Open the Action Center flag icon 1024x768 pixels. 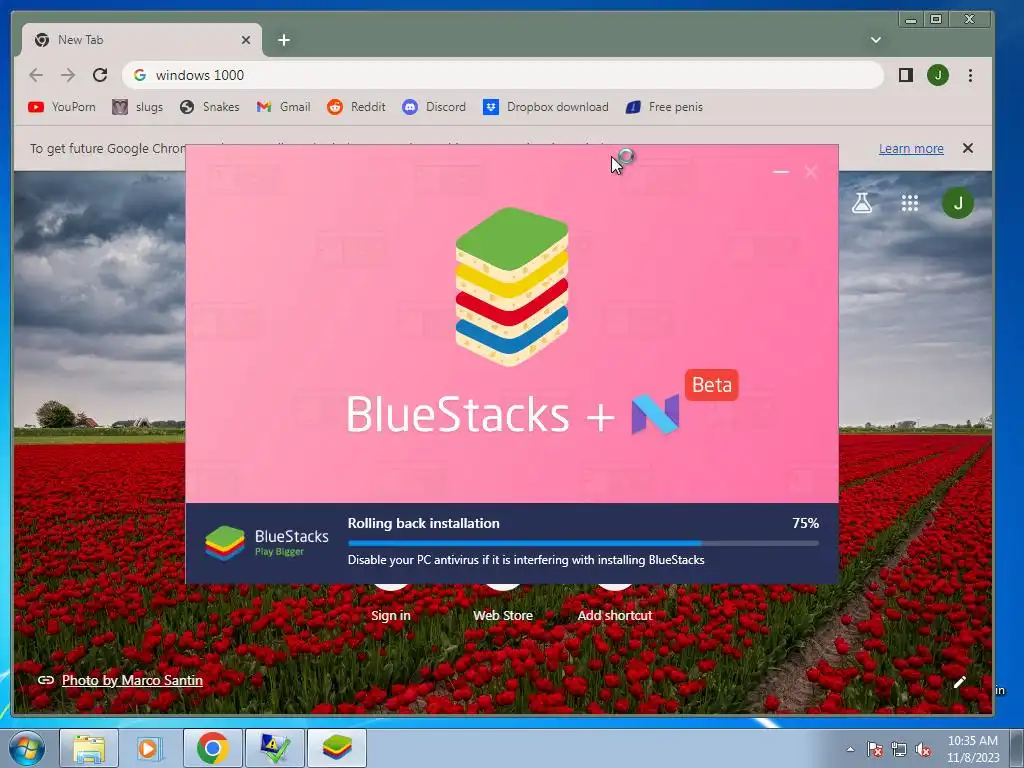tap(875, 749)
